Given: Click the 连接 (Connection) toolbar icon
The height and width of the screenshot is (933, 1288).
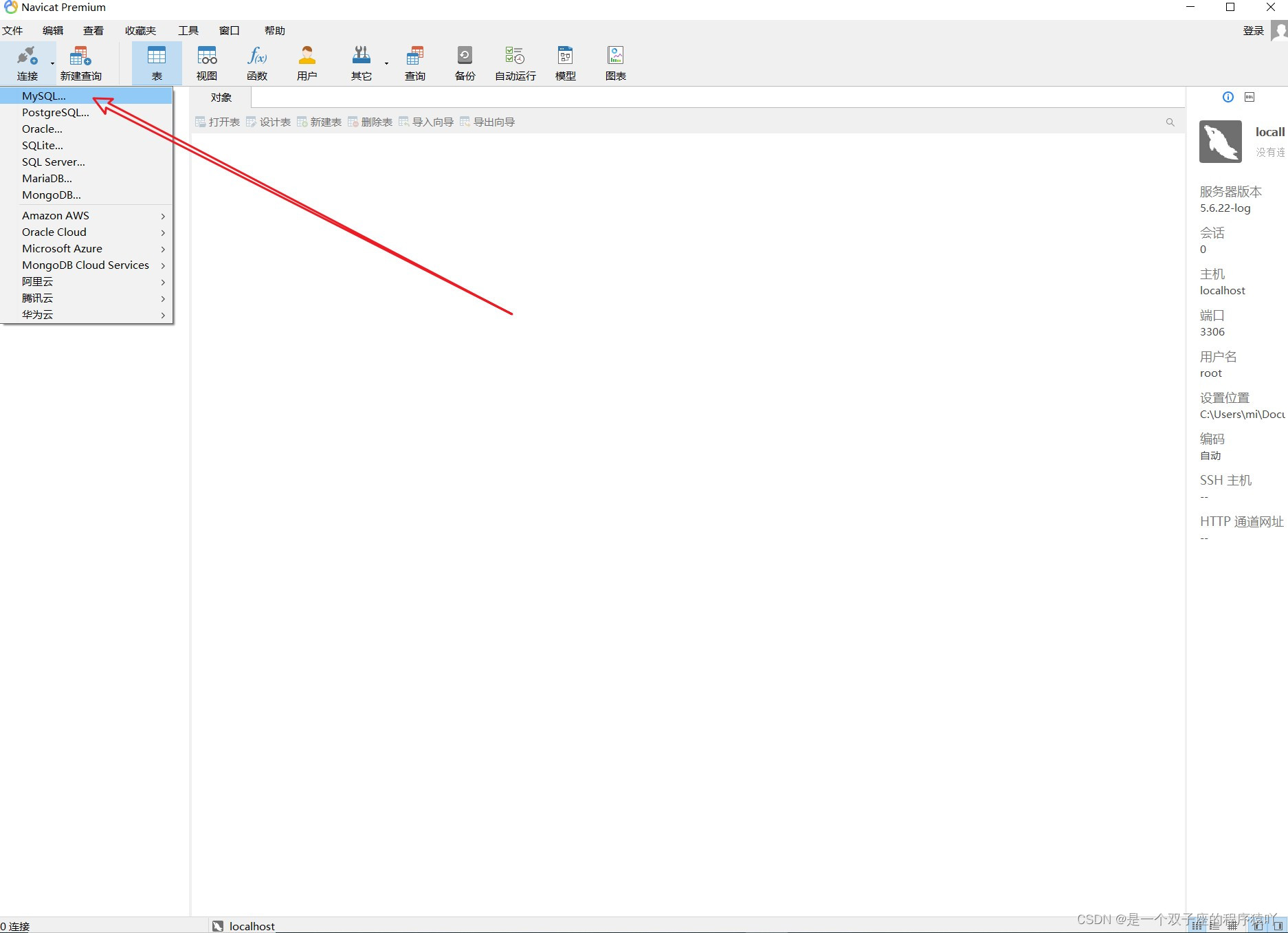Looking at the screenshot, I should (x=27, y=63).
